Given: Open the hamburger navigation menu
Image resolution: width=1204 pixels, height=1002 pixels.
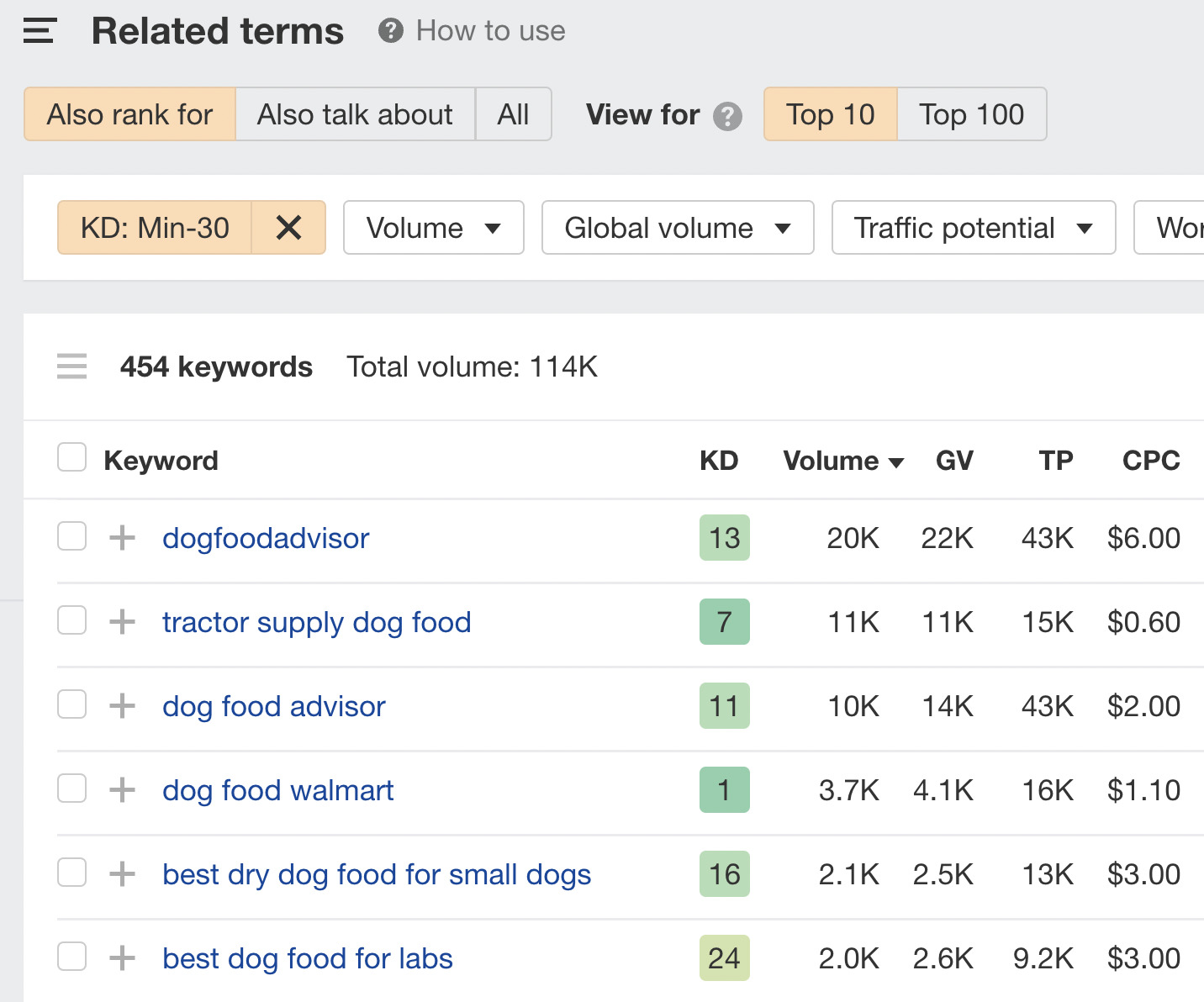Looking at the screenshot, I should click(x=38, y=30).
